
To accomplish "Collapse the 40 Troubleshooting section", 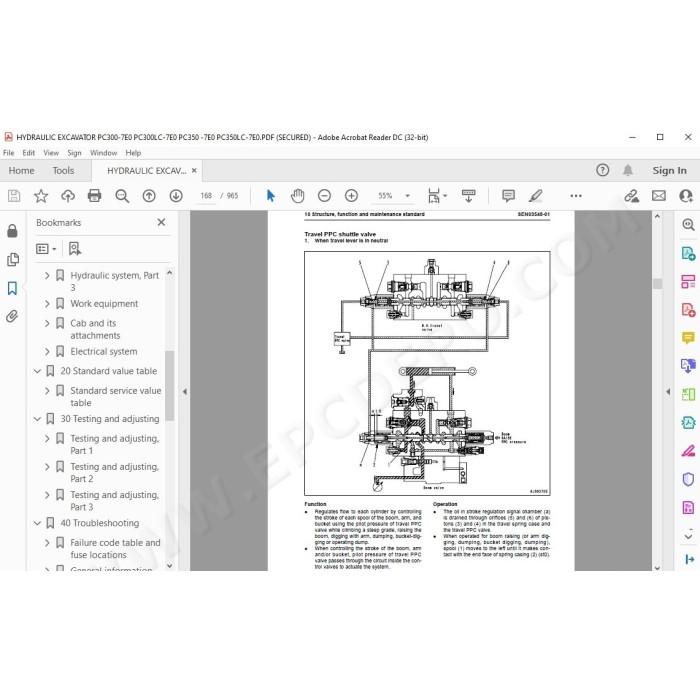I will coord(38,523).
